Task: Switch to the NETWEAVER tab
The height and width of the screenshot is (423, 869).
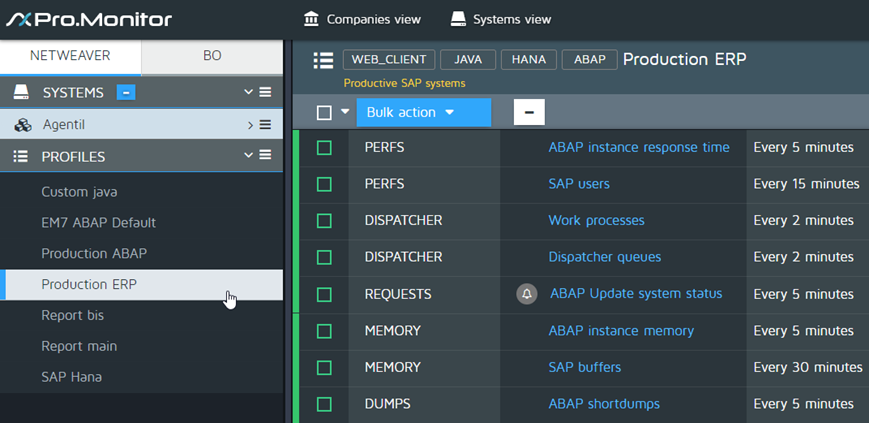Action: click(70, 56)
